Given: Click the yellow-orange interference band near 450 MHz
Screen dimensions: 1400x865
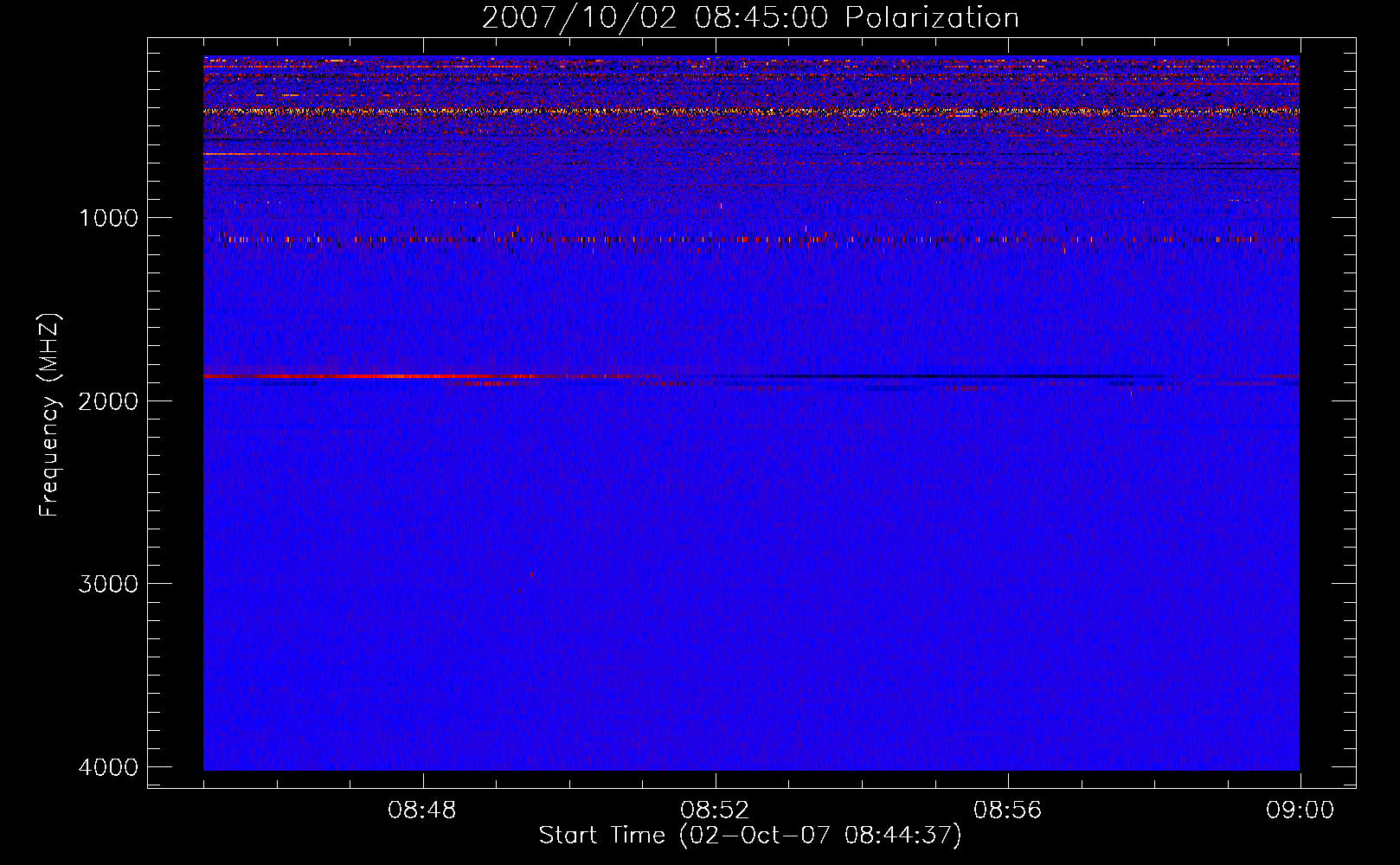Looking at the screenshot, I should pyautogui.click(x=751, y=112).
